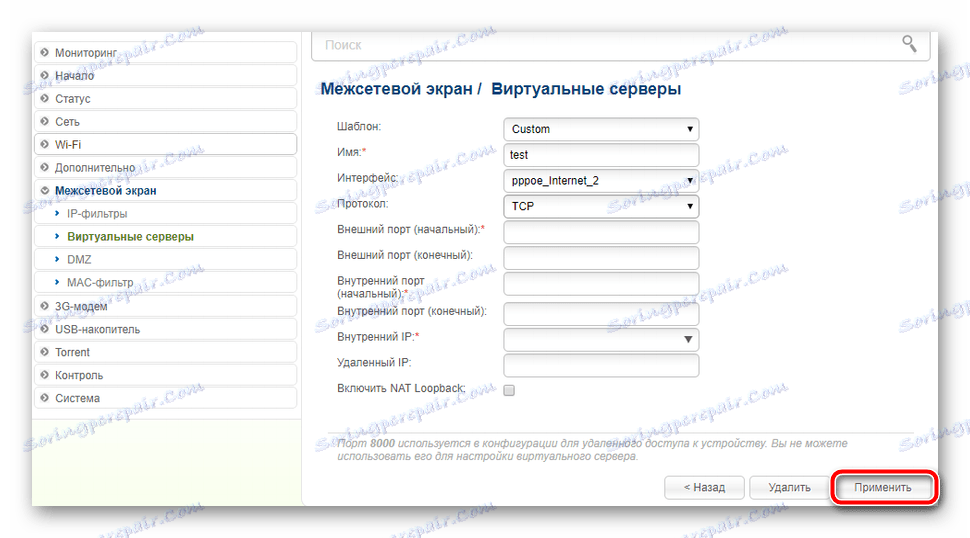Click the Применить button
Screen dimensions: 970x538
(883, 487)
